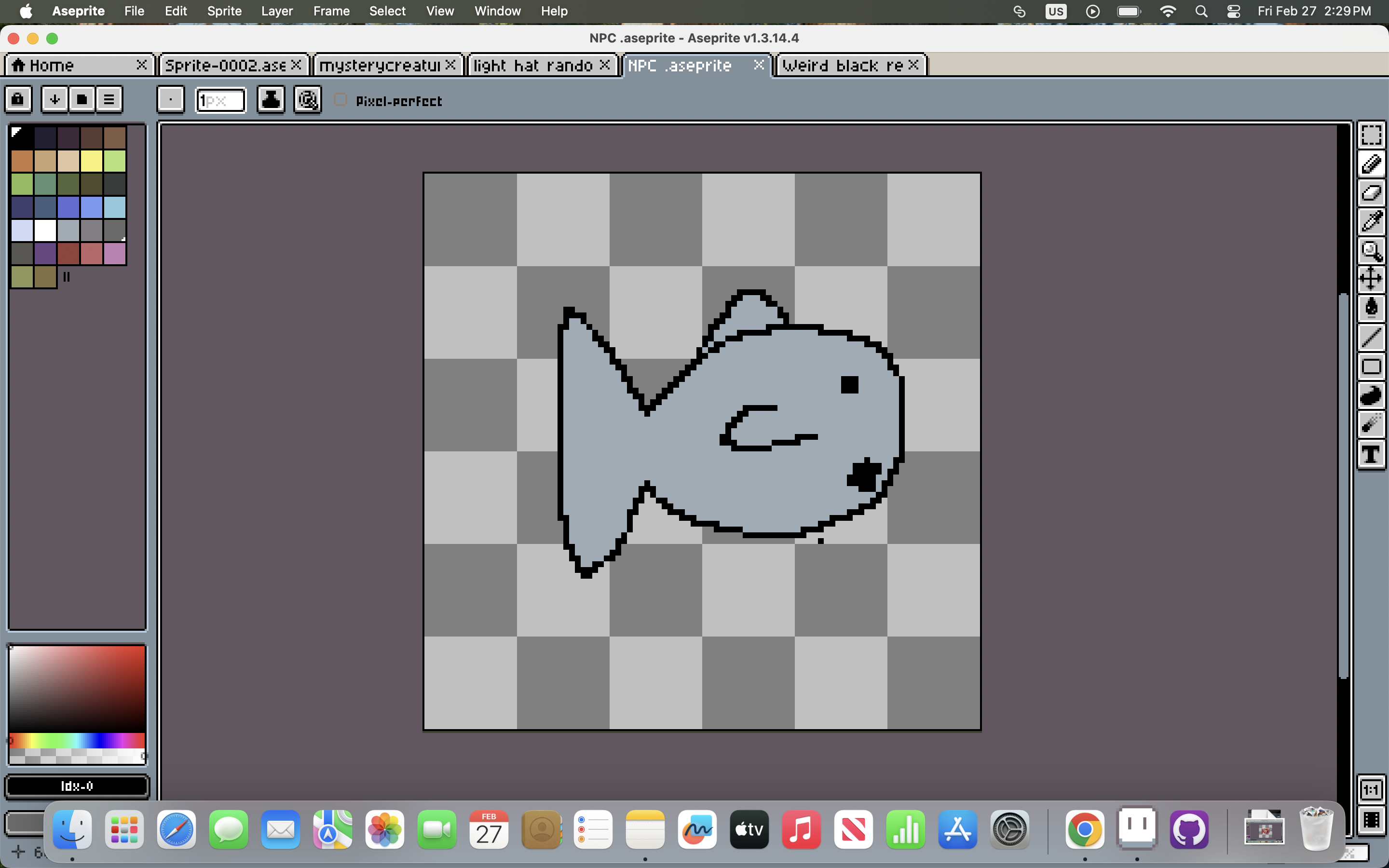Click the 1:1 zoom button
The image size is (1389, 868).
click(1371, 790)
